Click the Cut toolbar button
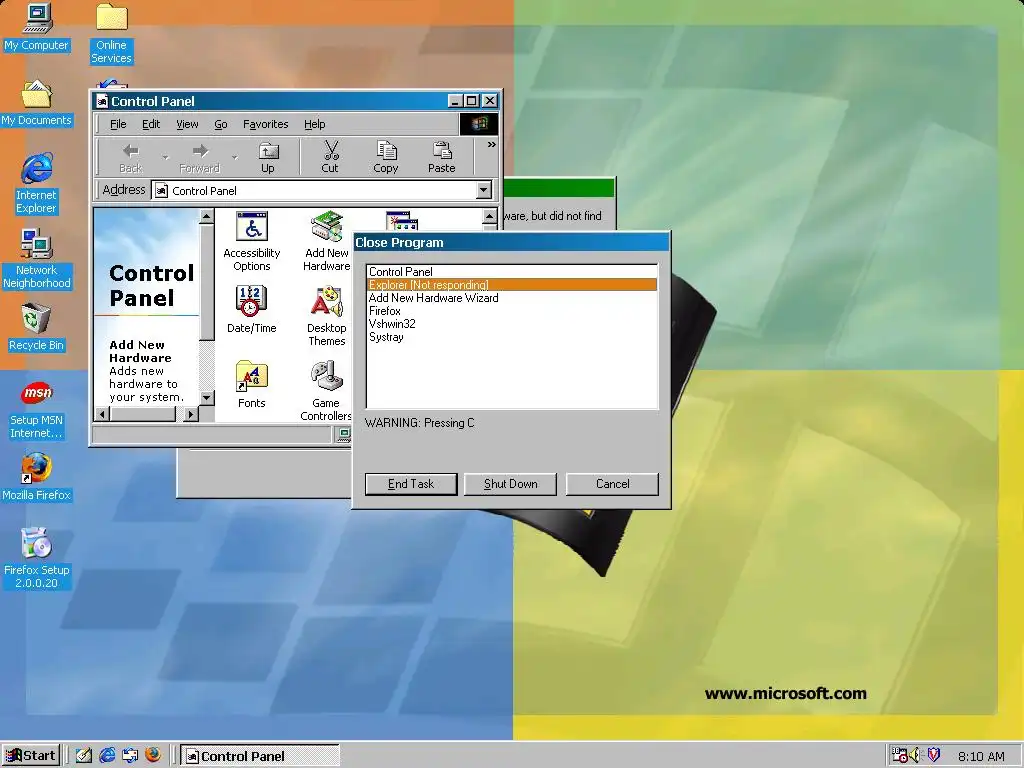 330,157
